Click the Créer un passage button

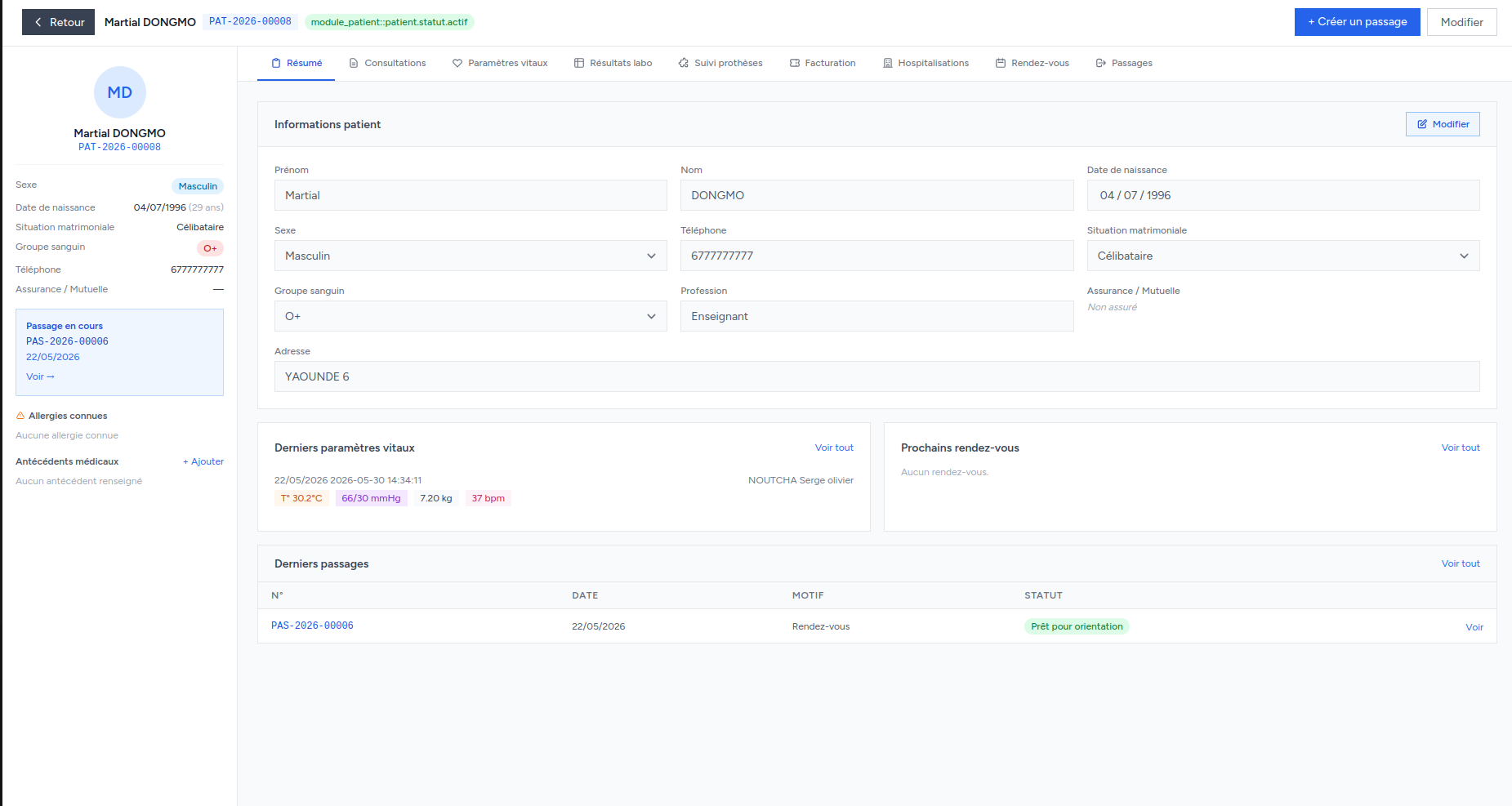click(x=1357, y=22)
